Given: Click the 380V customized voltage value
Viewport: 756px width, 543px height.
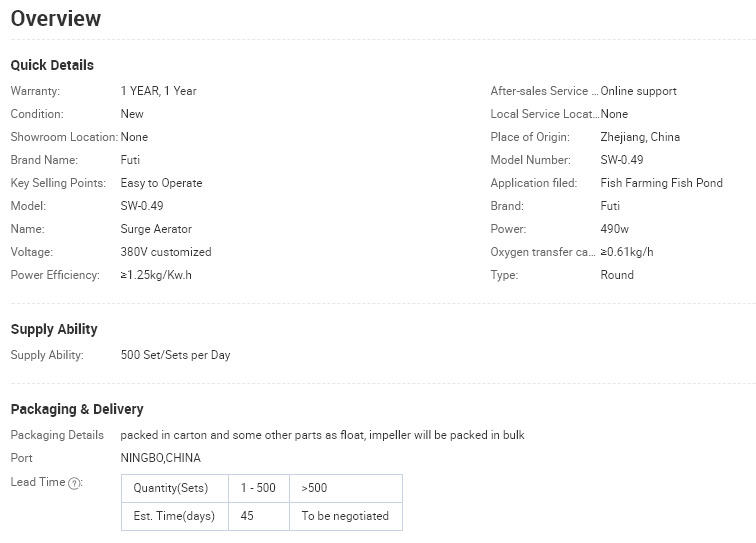Looking at the screenshot, I should [166, 252].
